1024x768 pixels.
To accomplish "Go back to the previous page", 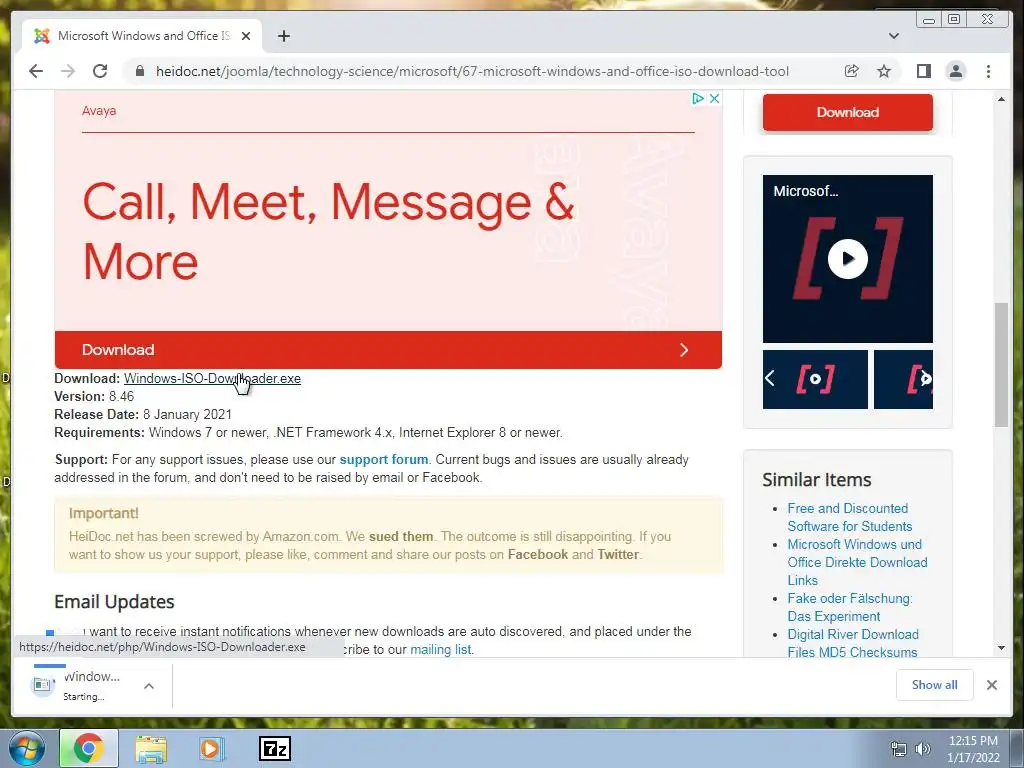I will tap(36, 71).
